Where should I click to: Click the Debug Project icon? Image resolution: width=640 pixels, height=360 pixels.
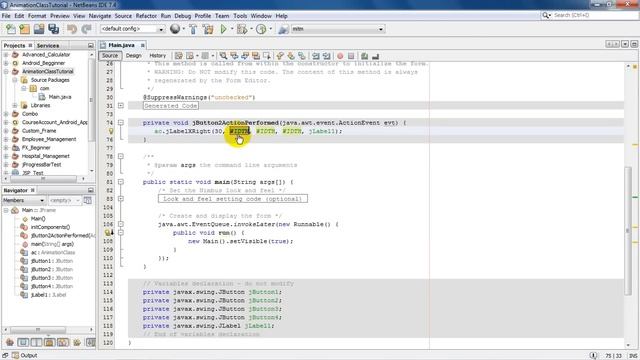coord(242,29)
